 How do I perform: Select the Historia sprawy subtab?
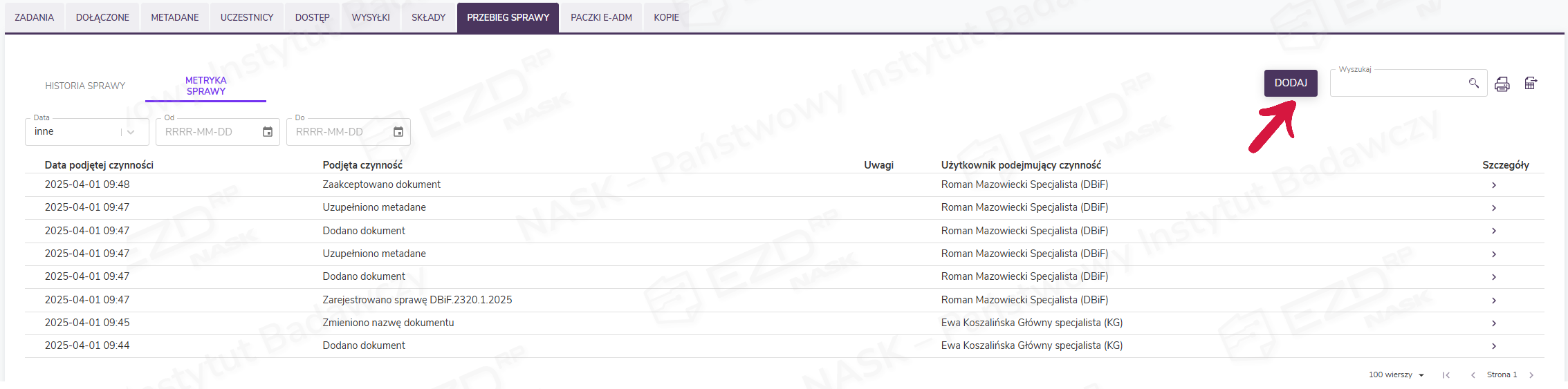click(85, 86)
